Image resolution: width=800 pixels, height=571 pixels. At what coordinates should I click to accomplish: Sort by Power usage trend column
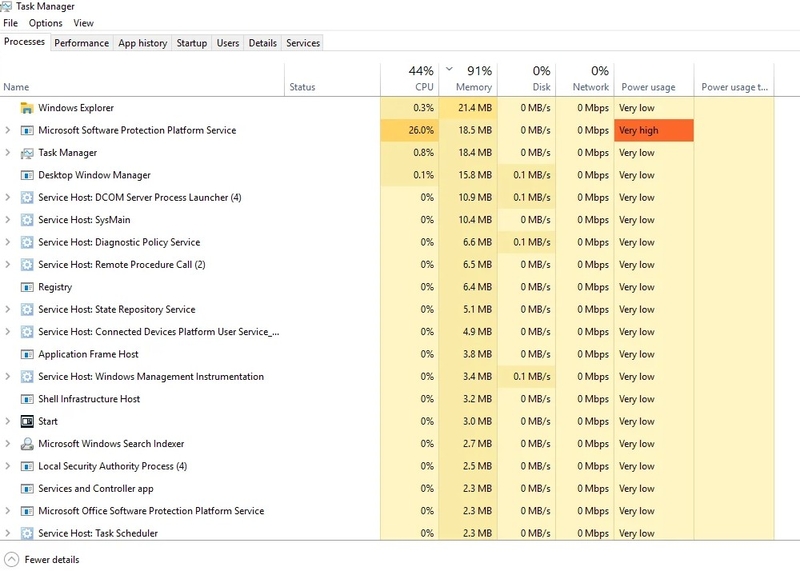click(x=734, y=80)
